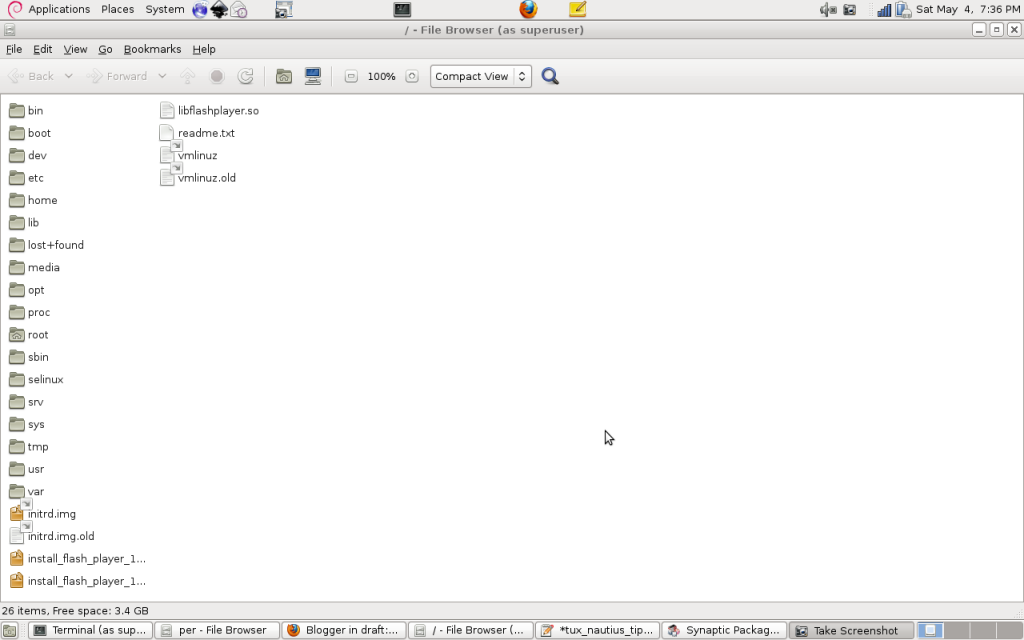Viewport: 1024px width, 640px height.
Task: Open the Bookmarks menu
Action: (152, 49)
